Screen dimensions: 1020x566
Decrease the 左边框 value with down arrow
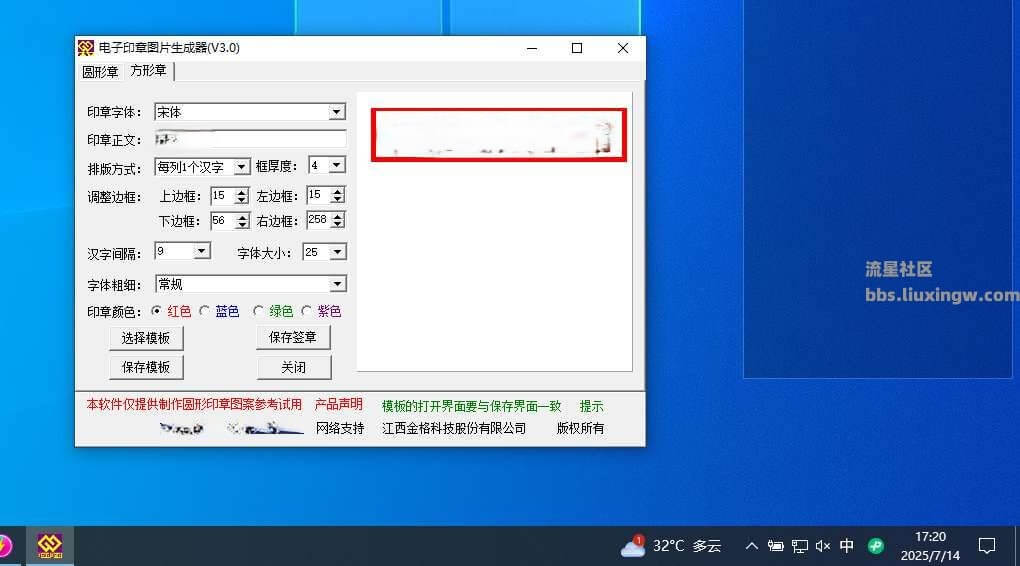[x=337, y=199]
